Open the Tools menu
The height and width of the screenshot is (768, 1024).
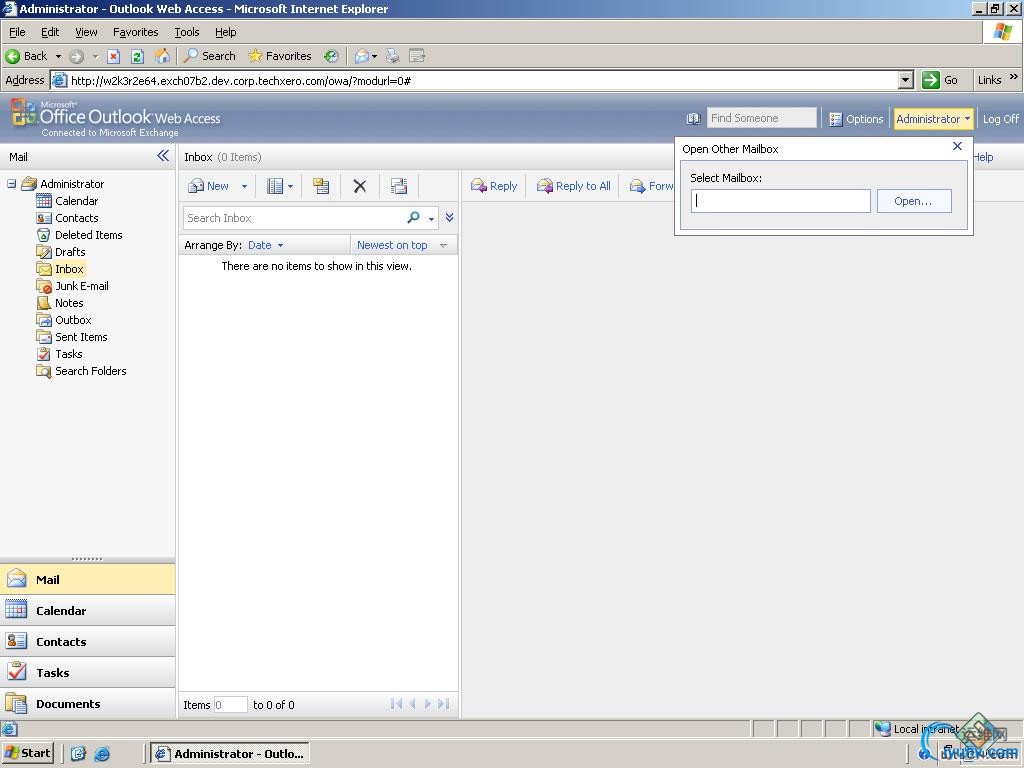[187, 32]
